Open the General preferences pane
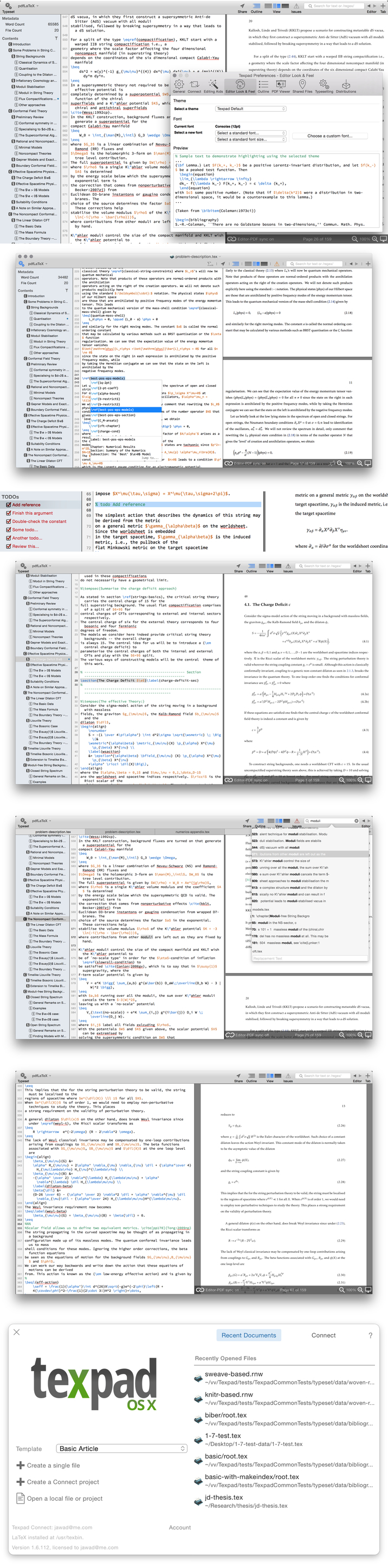 (x=179, y=86)
